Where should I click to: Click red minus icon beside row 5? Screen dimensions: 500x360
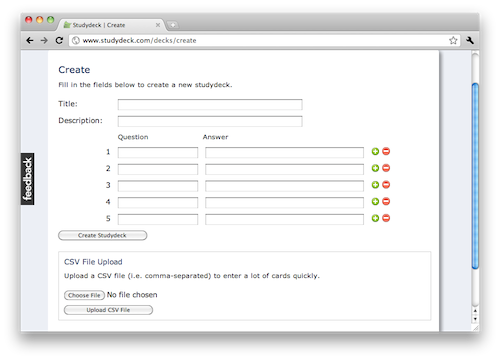(x=386, y=218)
